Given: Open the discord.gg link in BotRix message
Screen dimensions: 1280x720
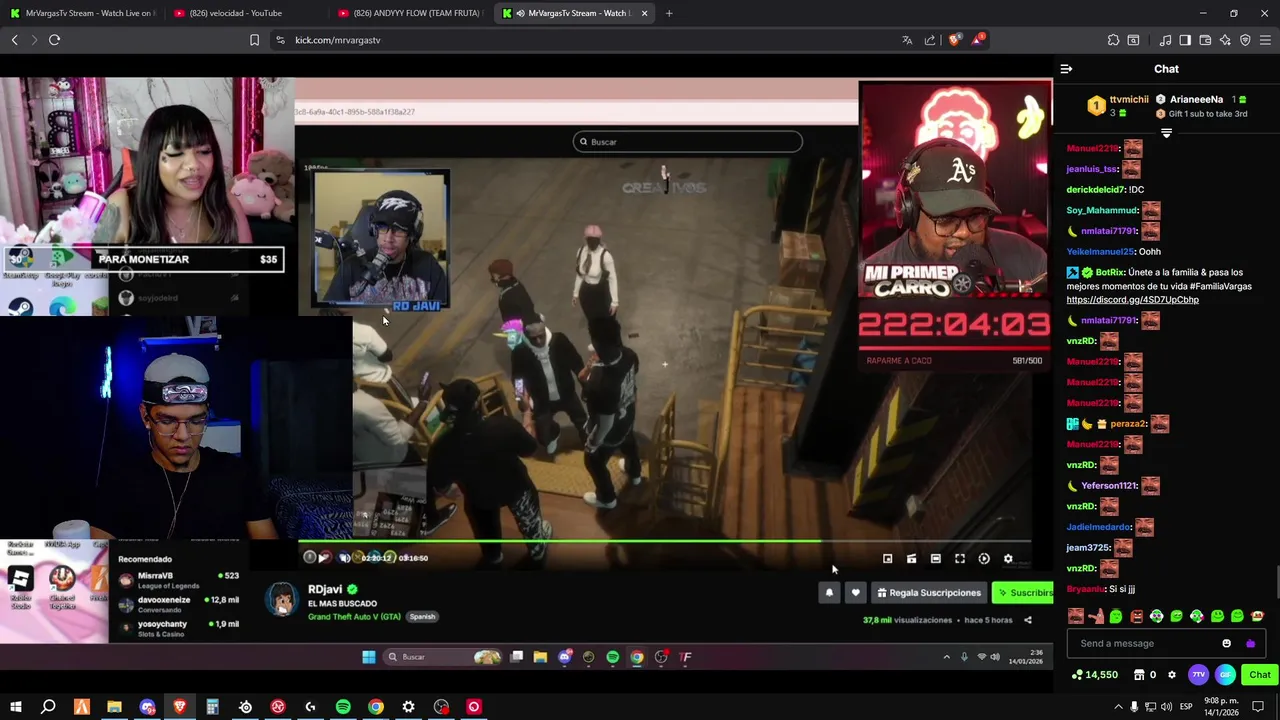Looking at the screenshot, I should [x=1132, y=300].
